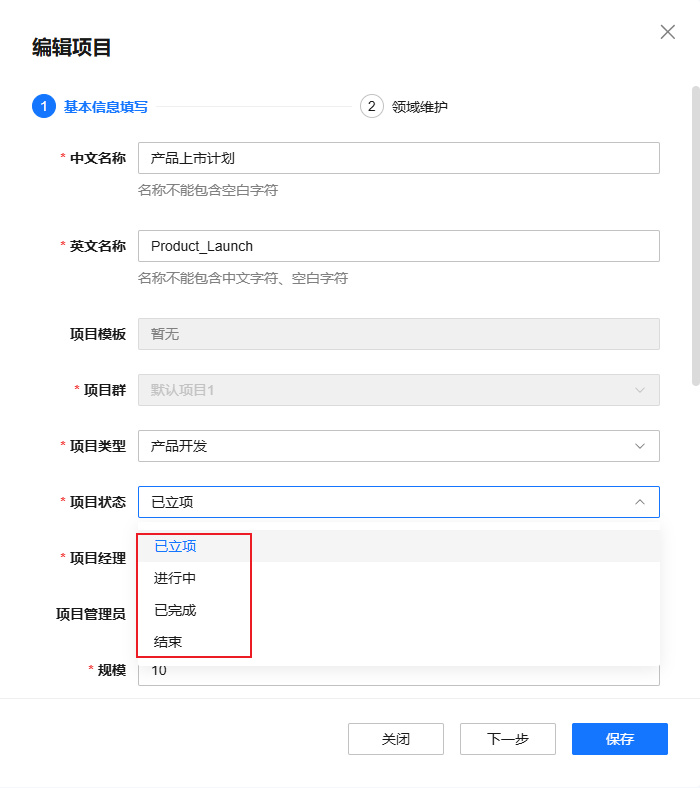Click the 项目管理员 label
The height and width of the screenshot is (788, 700).
[90, 614]
